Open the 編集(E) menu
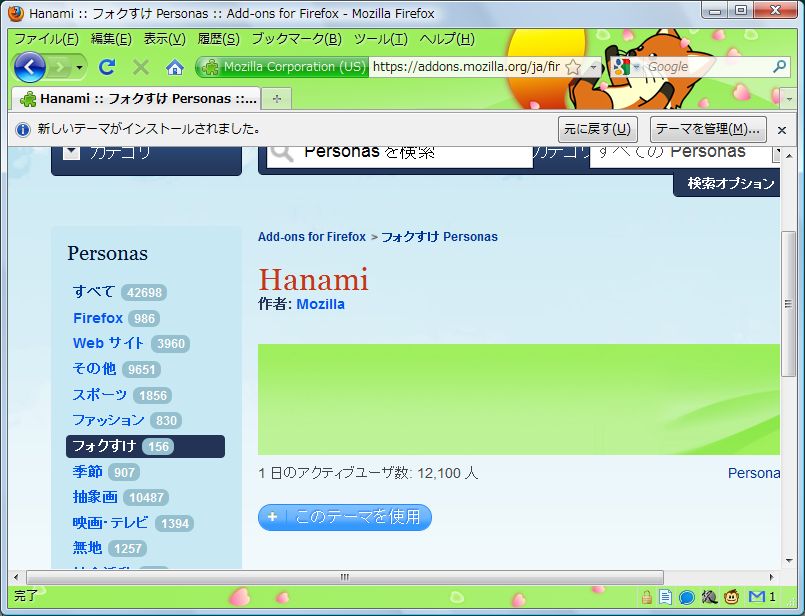 click(111, 39)
